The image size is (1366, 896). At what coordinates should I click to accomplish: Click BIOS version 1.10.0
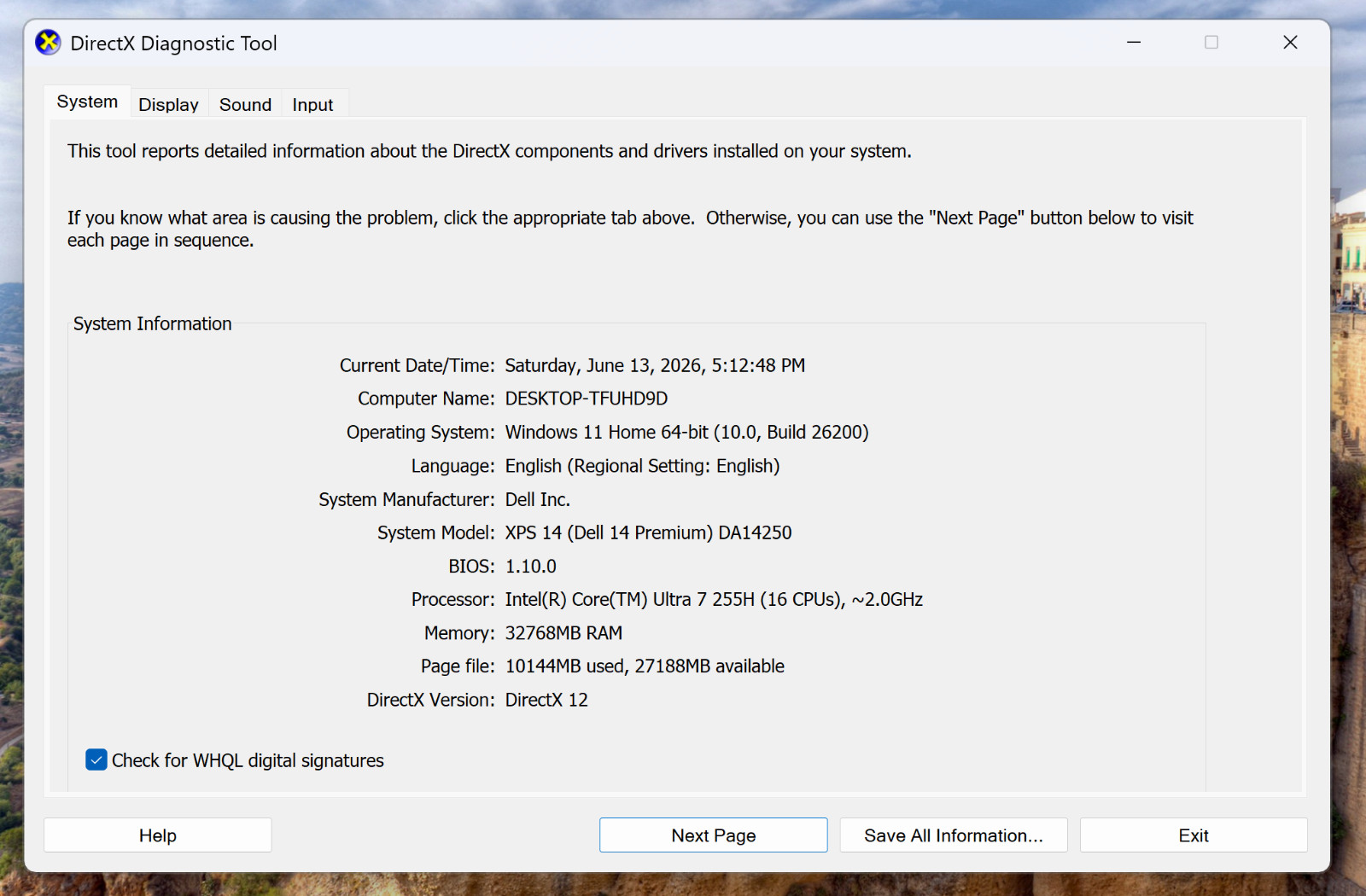click(531, 567)
